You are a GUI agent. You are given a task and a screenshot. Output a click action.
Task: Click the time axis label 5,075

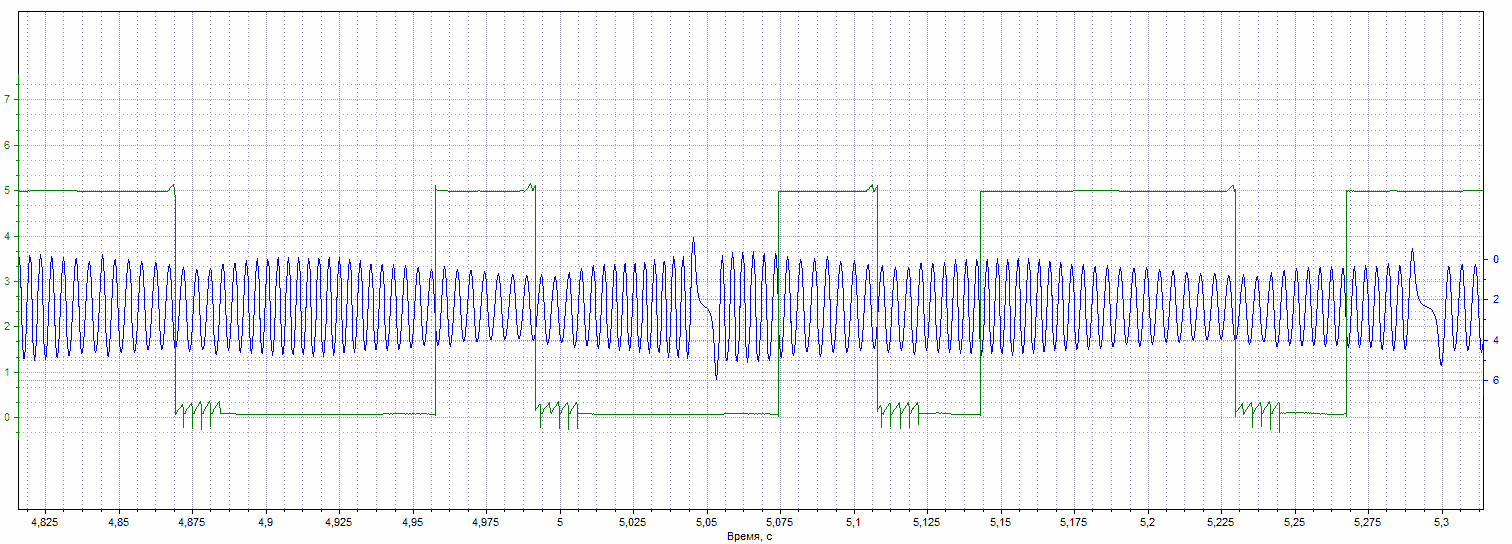pyautogui.click(x=779, y=522)
